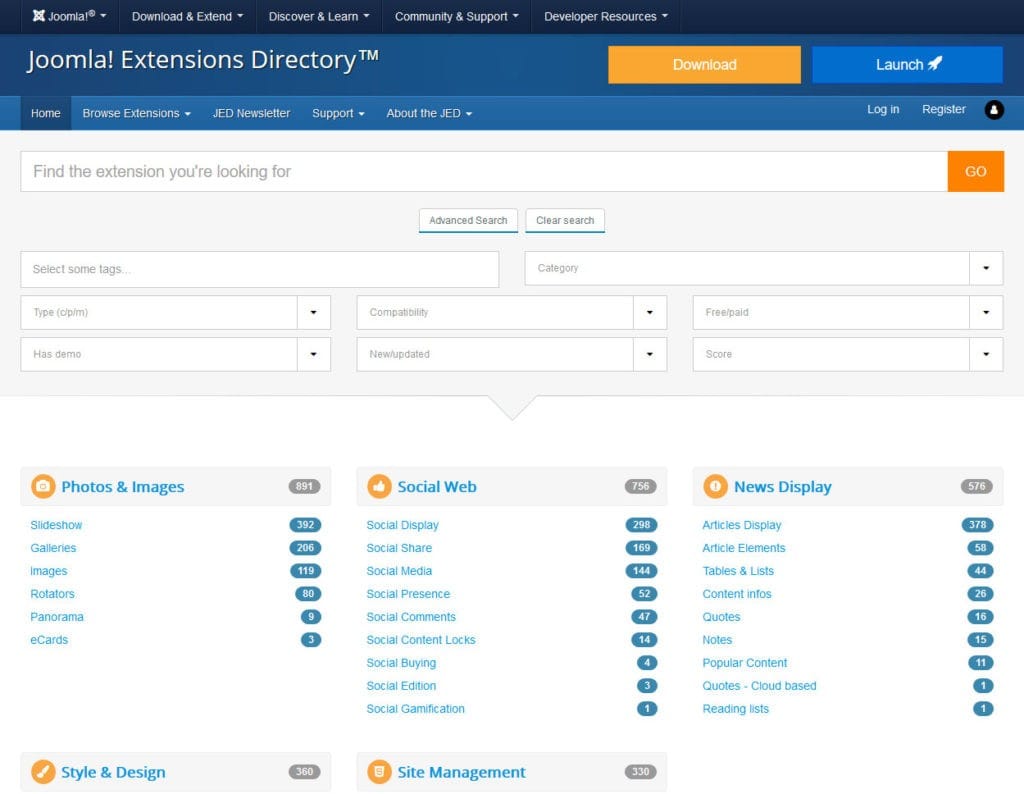Open the Reading lists subcategory
Screen dimensions: 1024x794
[735, 709]
